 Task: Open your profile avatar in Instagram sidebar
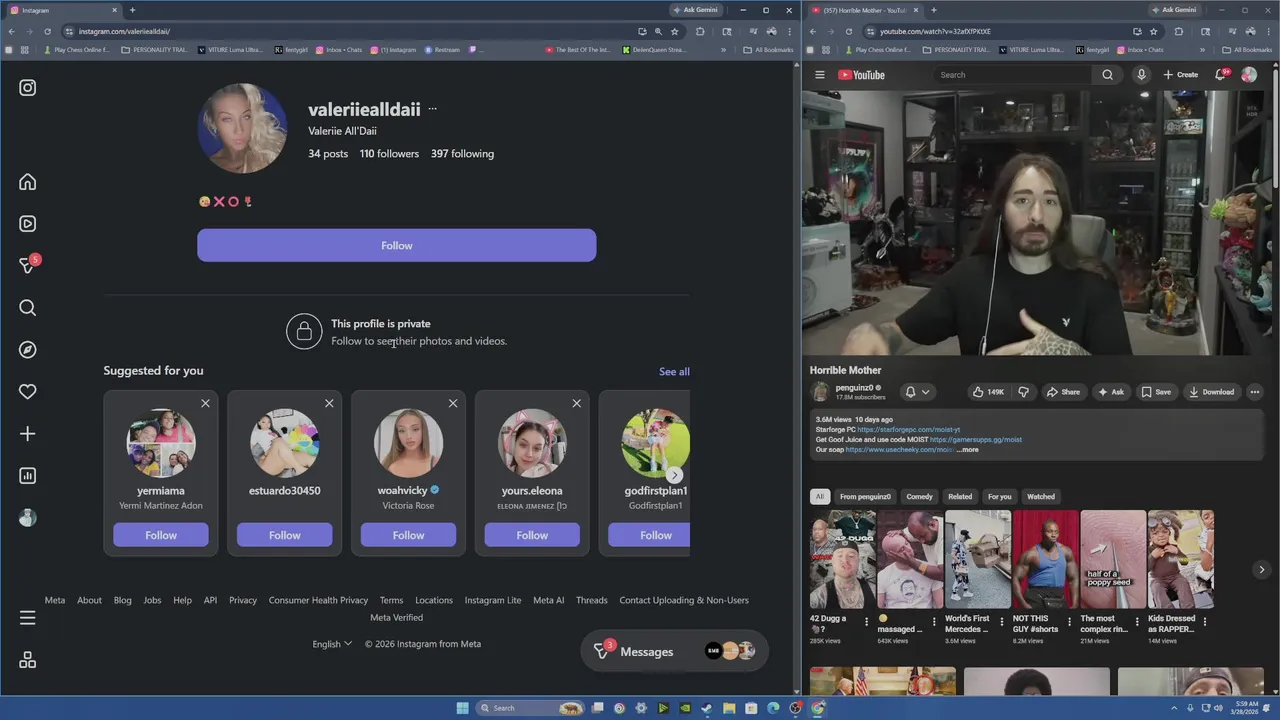click(28, 518)
